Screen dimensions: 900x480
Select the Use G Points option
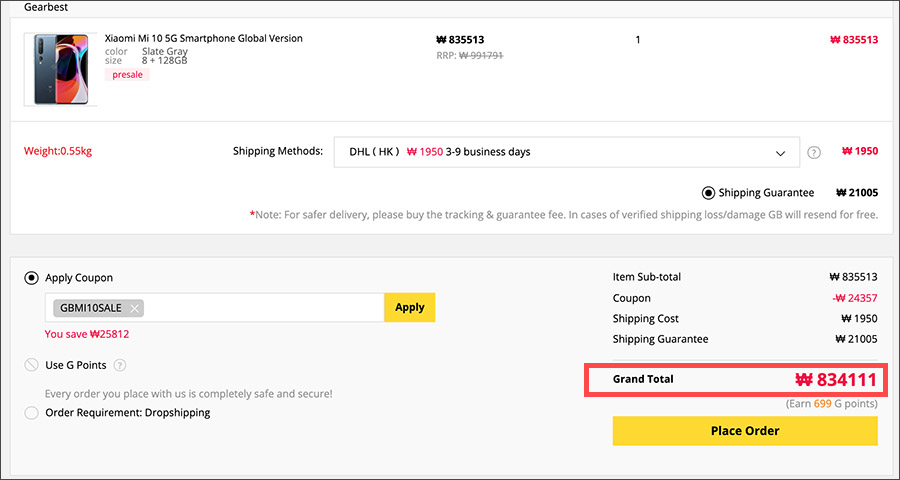point(31,365)
